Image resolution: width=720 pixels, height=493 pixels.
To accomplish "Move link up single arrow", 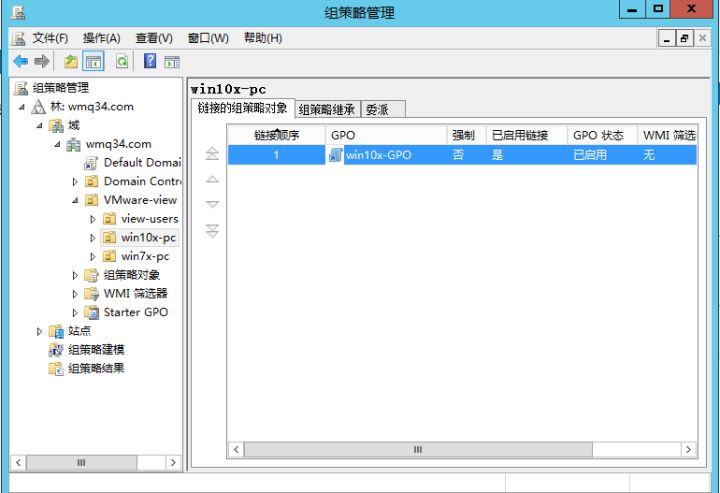I will [212, 179].
